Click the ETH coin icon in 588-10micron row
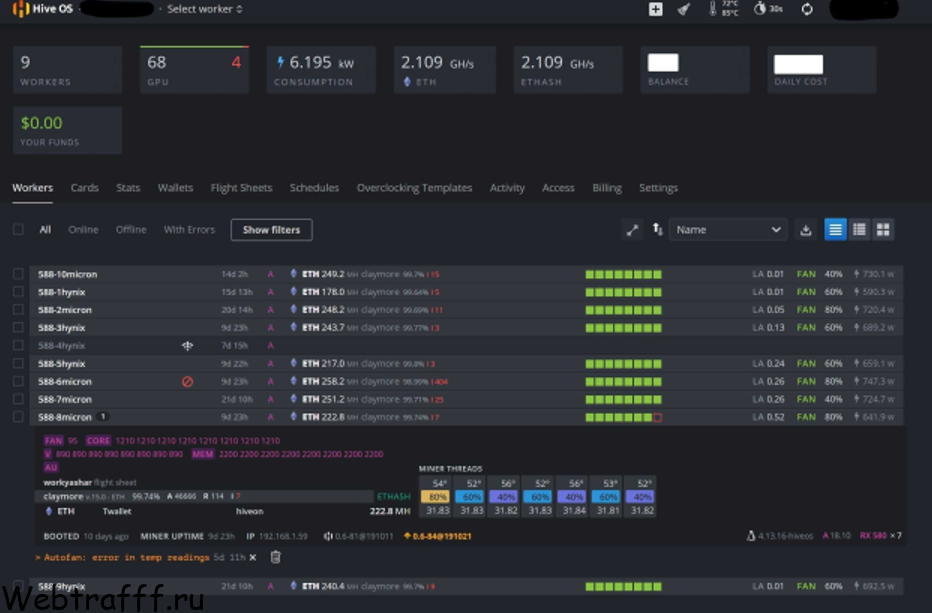Screen dimensions: 932x613 (293, 274)
